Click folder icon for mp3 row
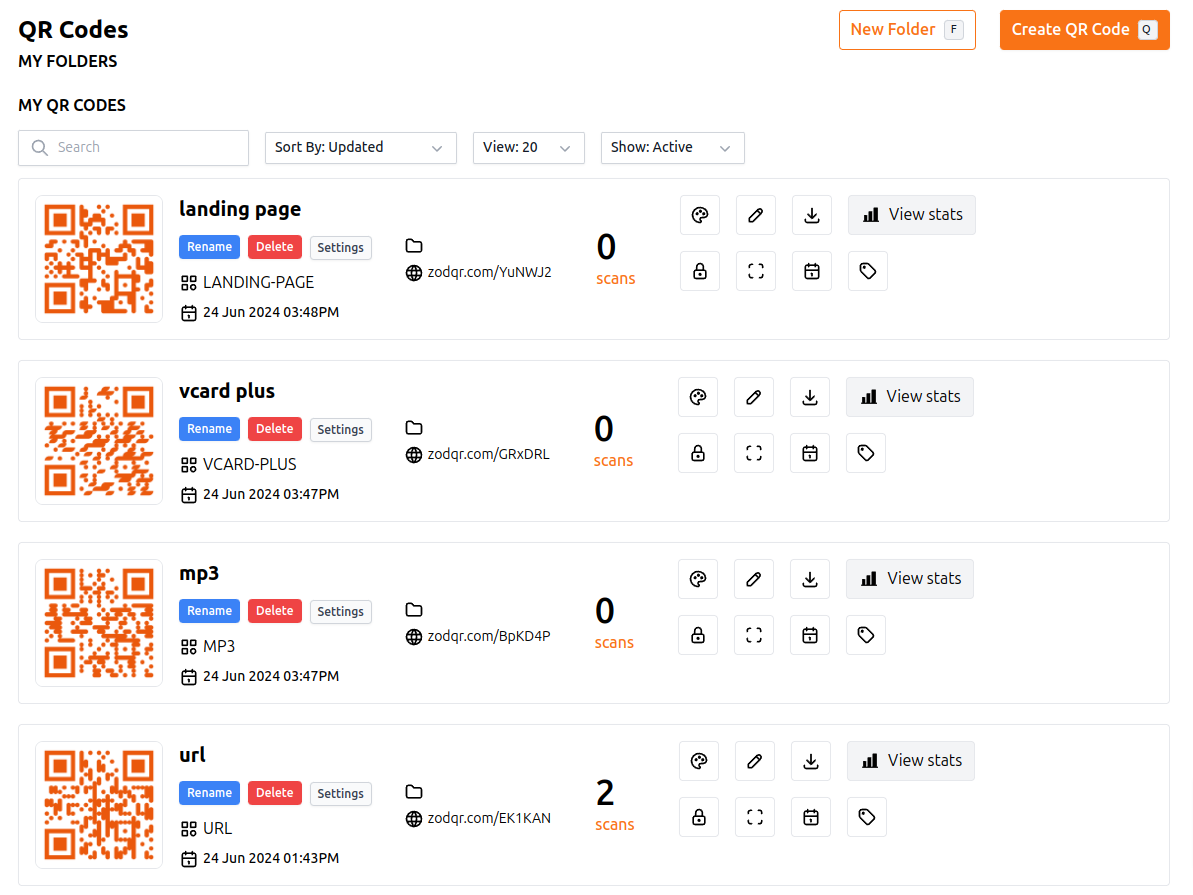This screenshot has width=1193, height=895. tap(414, 610)
